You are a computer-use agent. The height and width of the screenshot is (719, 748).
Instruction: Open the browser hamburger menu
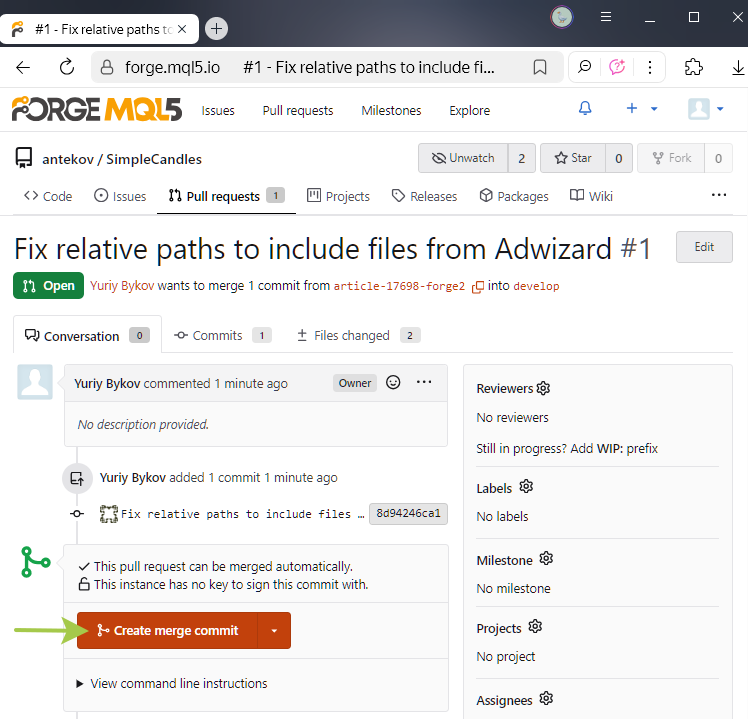point(606,17)
